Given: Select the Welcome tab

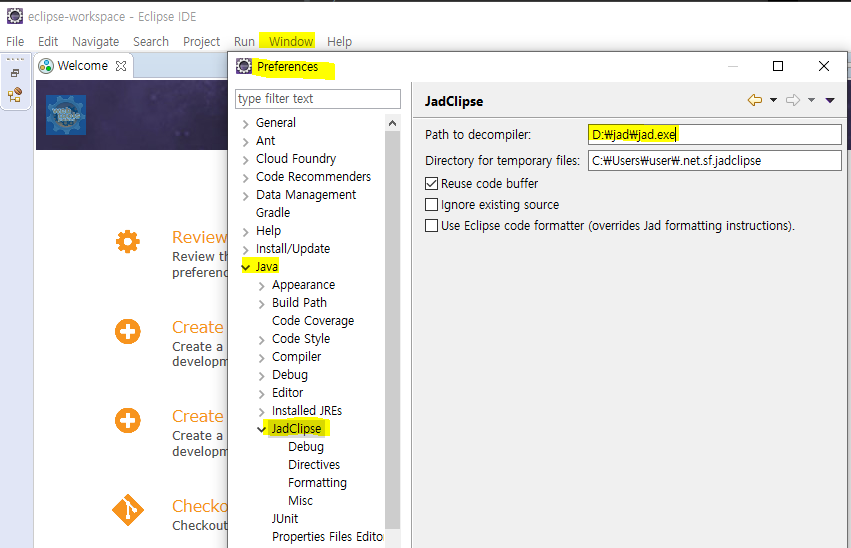Looking at the screenshot, I should pos(82,66).
